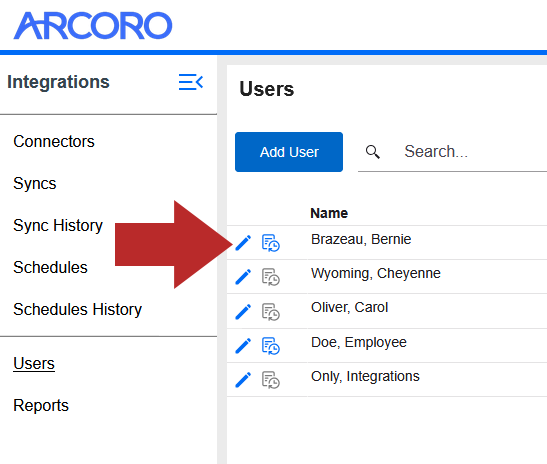This screenshot has width=547, height=464.
Task: Edit the Doe, Employee user
Action: pyautogui.click(x=243, y=346)
